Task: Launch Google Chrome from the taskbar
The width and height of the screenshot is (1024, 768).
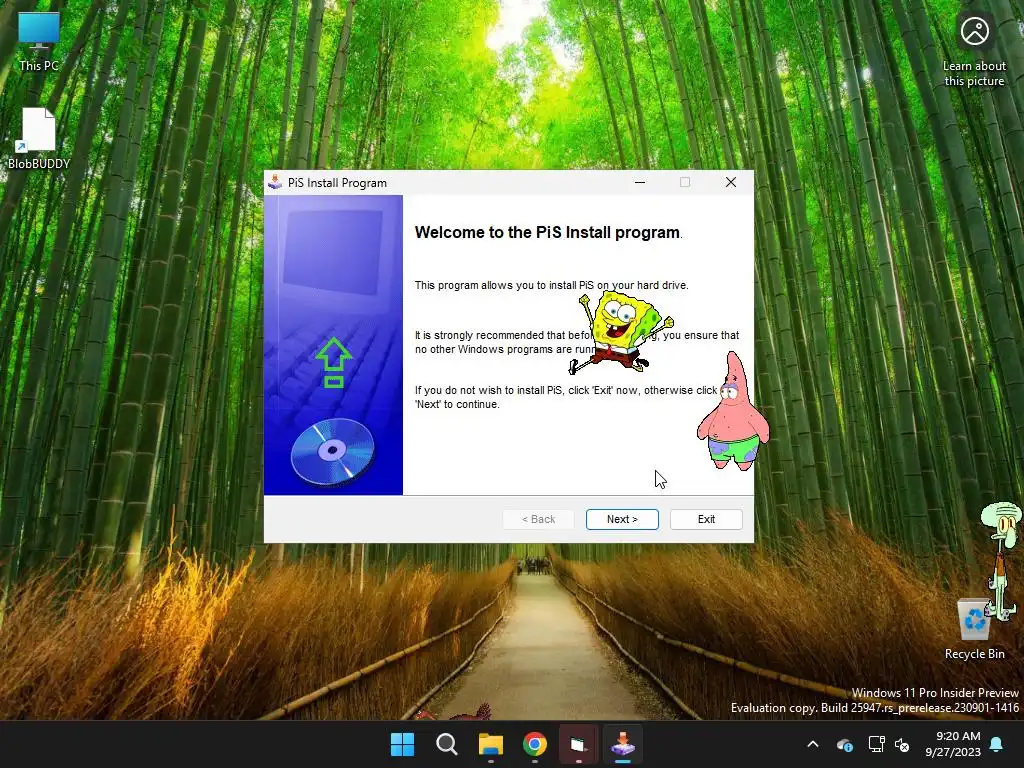Action: [x=535, y=744]
